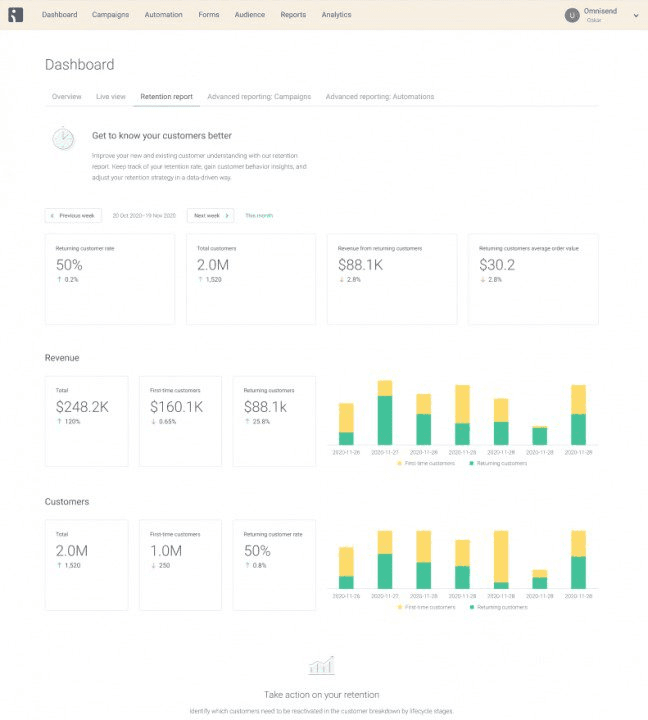Expand the Omnisend account dropdown chevron
The width and height of the screenshot is (648, 720).
point(636,16)
